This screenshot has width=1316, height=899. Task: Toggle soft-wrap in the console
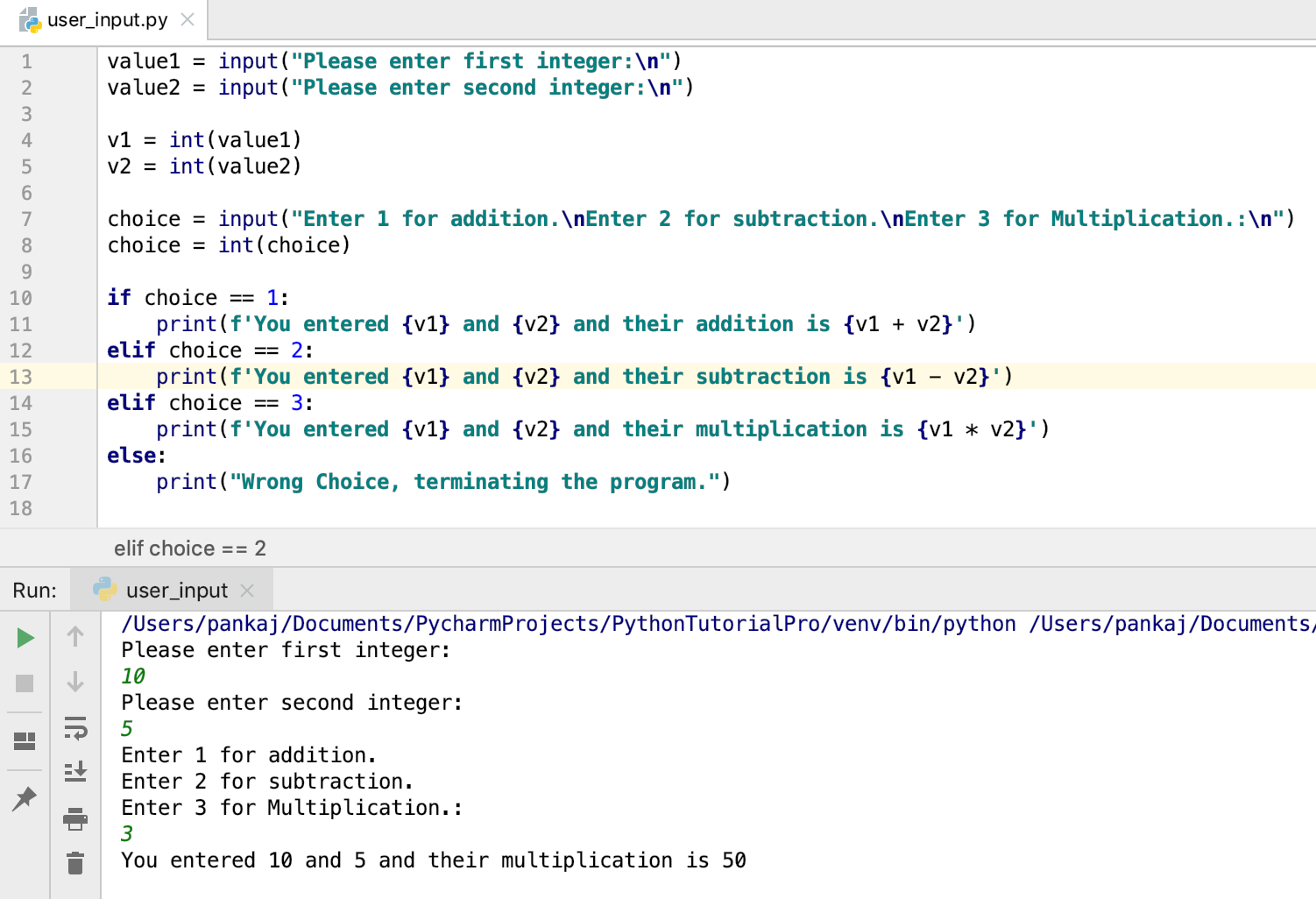[x=75, y=727]
